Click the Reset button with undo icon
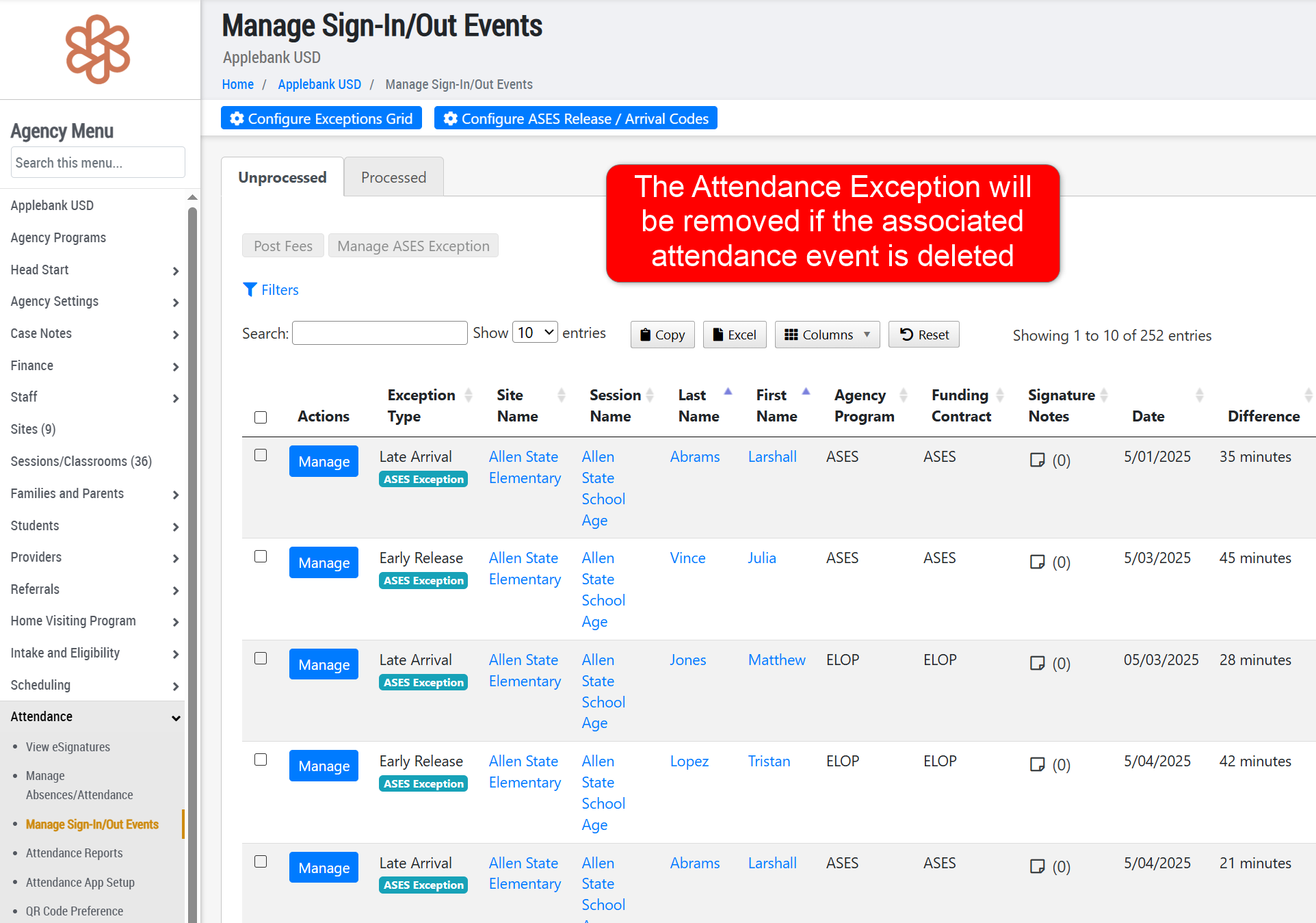The height and width of the screenshot is (923, 1316). tap(923, 335)
